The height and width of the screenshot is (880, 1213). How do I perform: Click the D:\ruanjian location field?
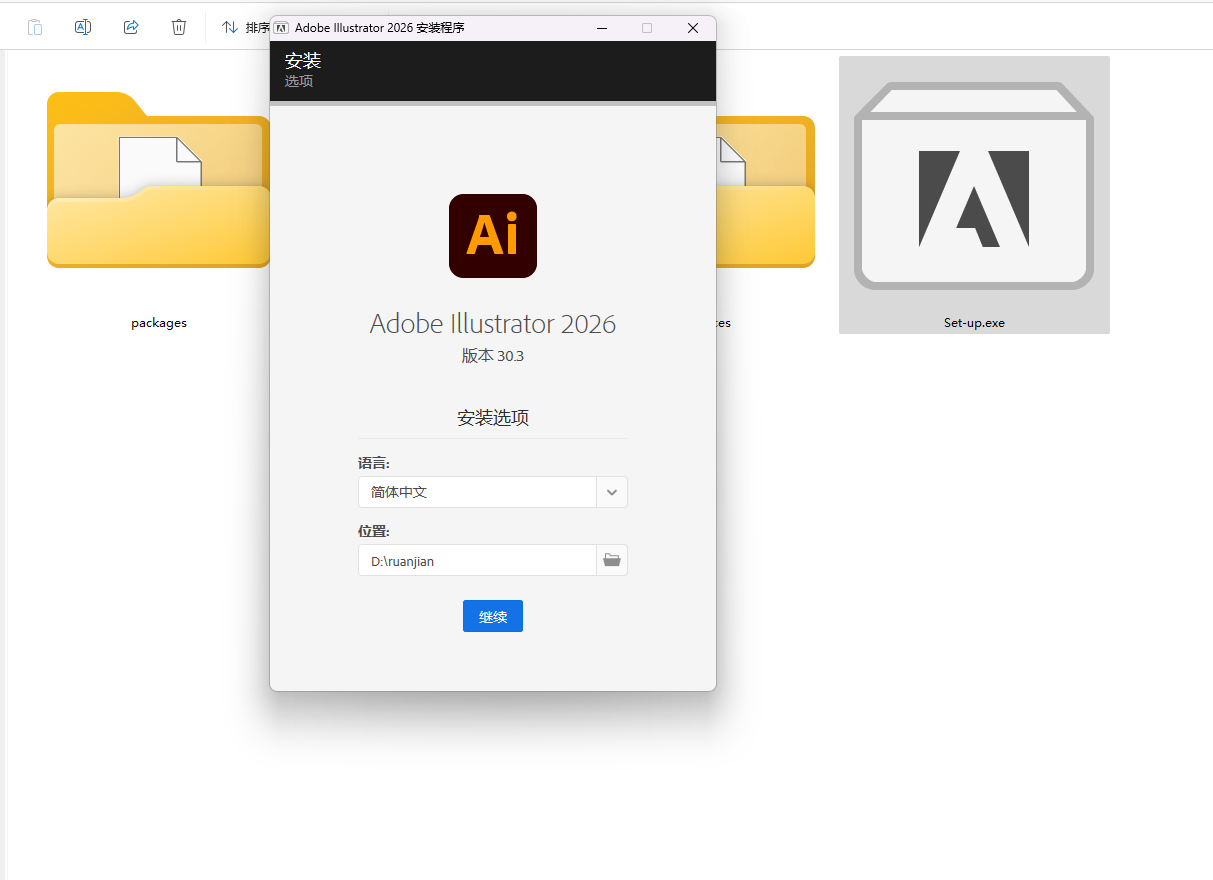(477, 560)
